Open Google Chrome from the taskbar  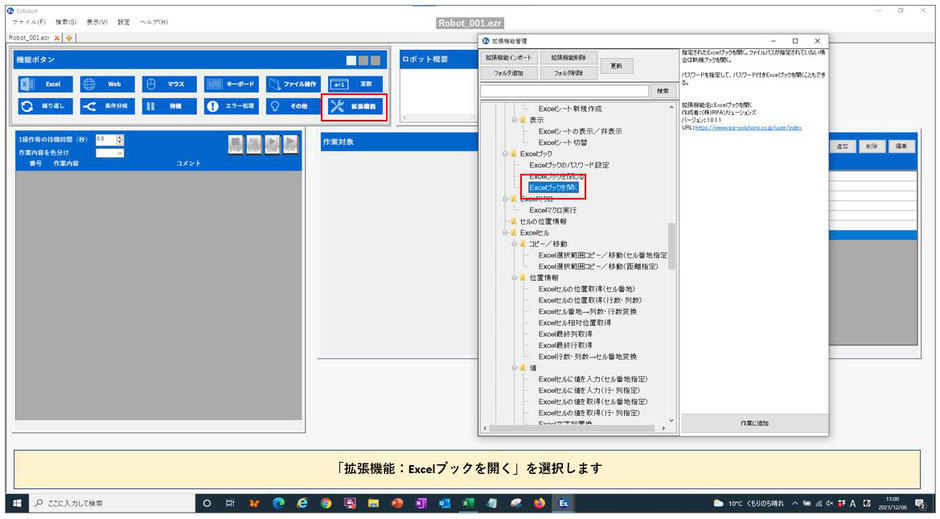326,503
